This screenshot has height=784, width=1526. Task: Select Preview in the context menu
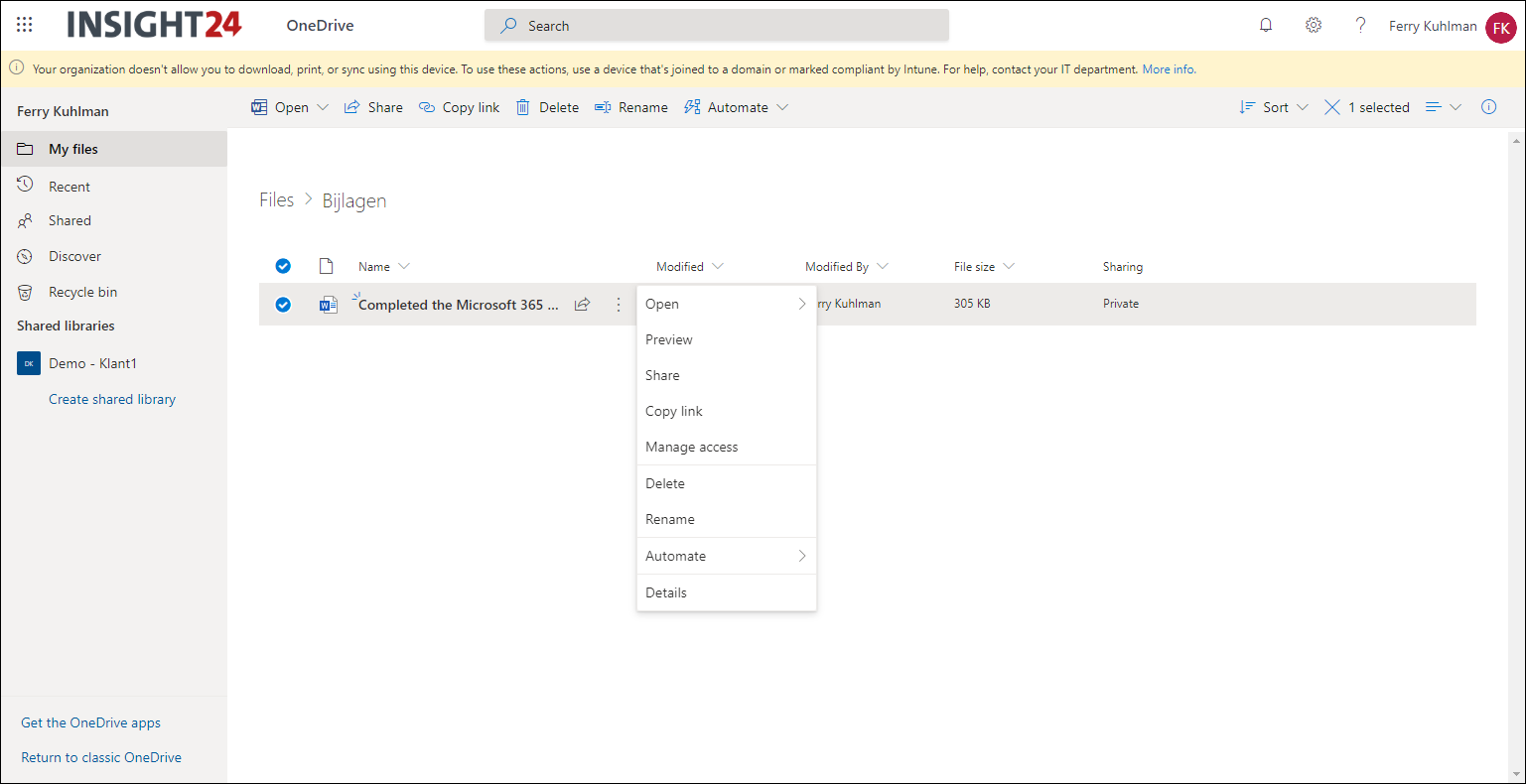click(669, 339)
